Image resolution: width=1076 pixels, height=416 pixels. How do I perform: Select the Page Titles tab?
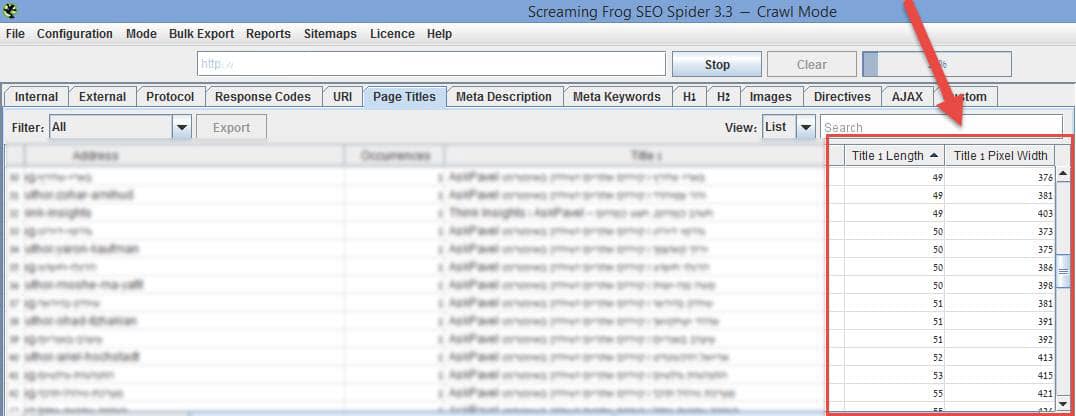tap(404, 97)
